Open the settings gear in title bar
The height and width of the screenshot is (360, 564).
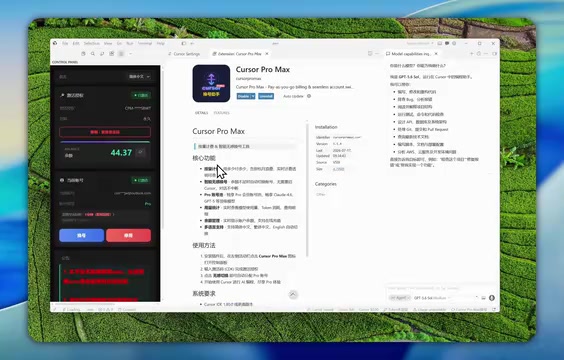pos(454,43)
